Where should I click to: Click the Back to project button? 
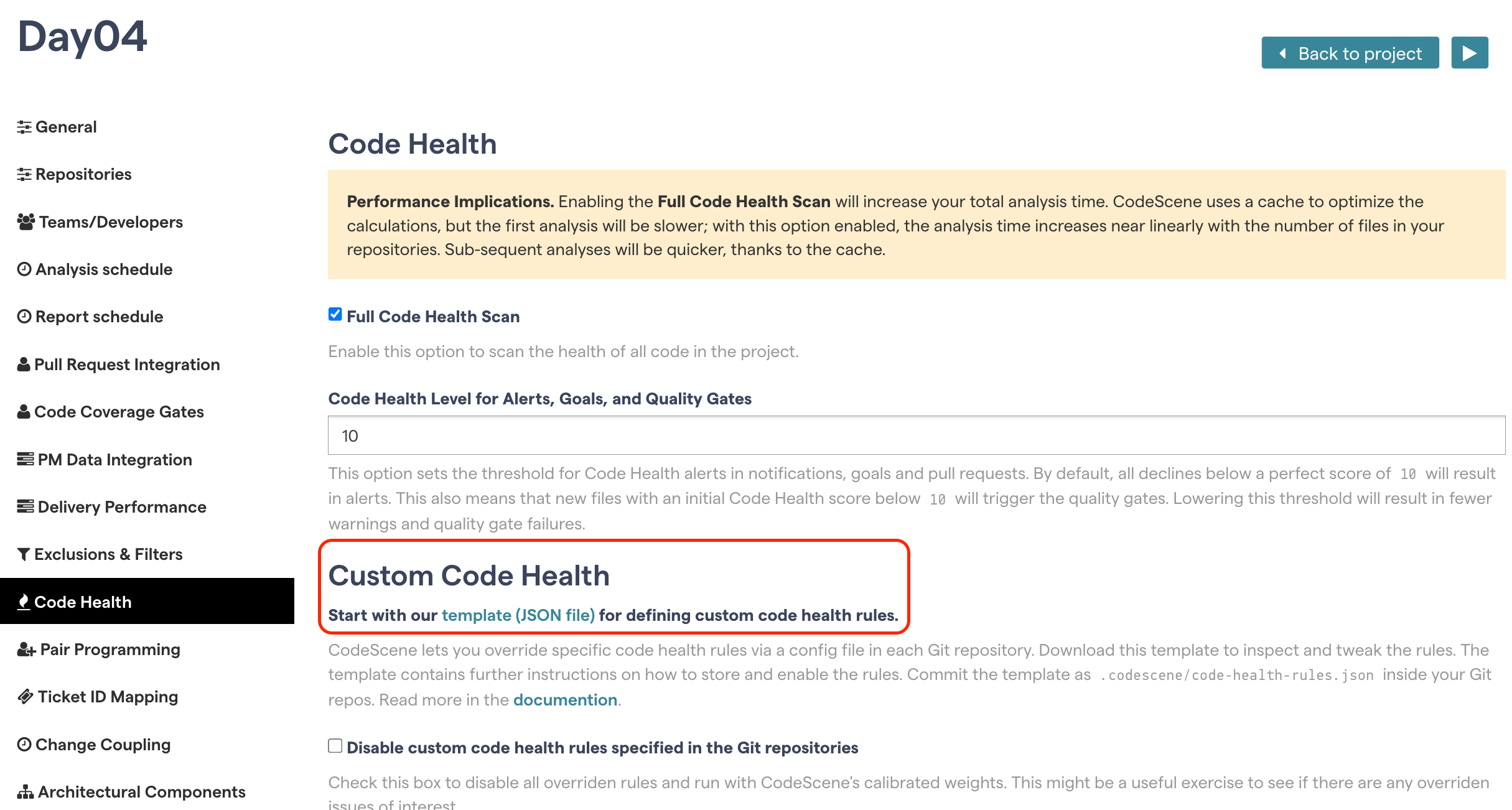1350,53
